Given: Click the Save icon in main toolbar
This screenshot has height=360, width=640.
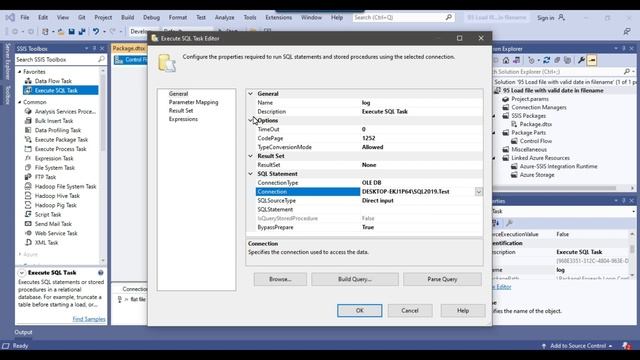Looking at the screenshot, I should tap(72, 31).
